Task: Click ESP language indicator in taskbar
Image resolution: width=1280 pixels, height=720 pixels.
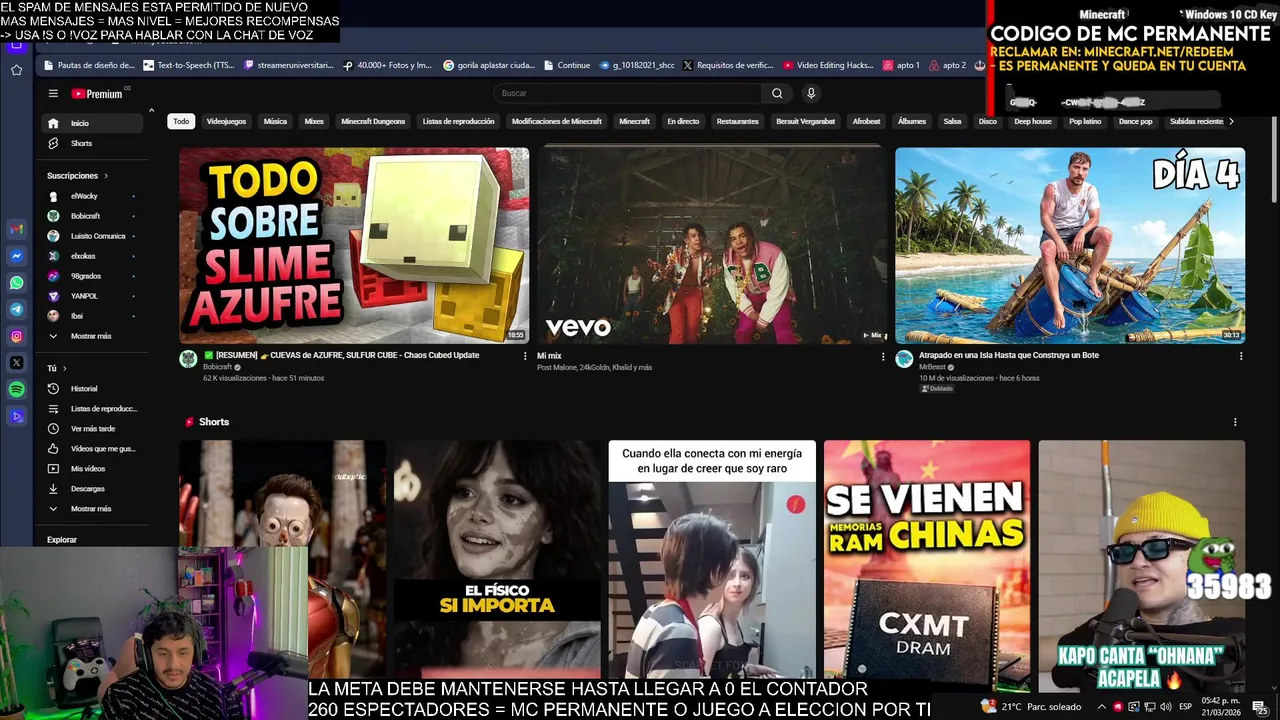Action: (x=1185, y=706)
